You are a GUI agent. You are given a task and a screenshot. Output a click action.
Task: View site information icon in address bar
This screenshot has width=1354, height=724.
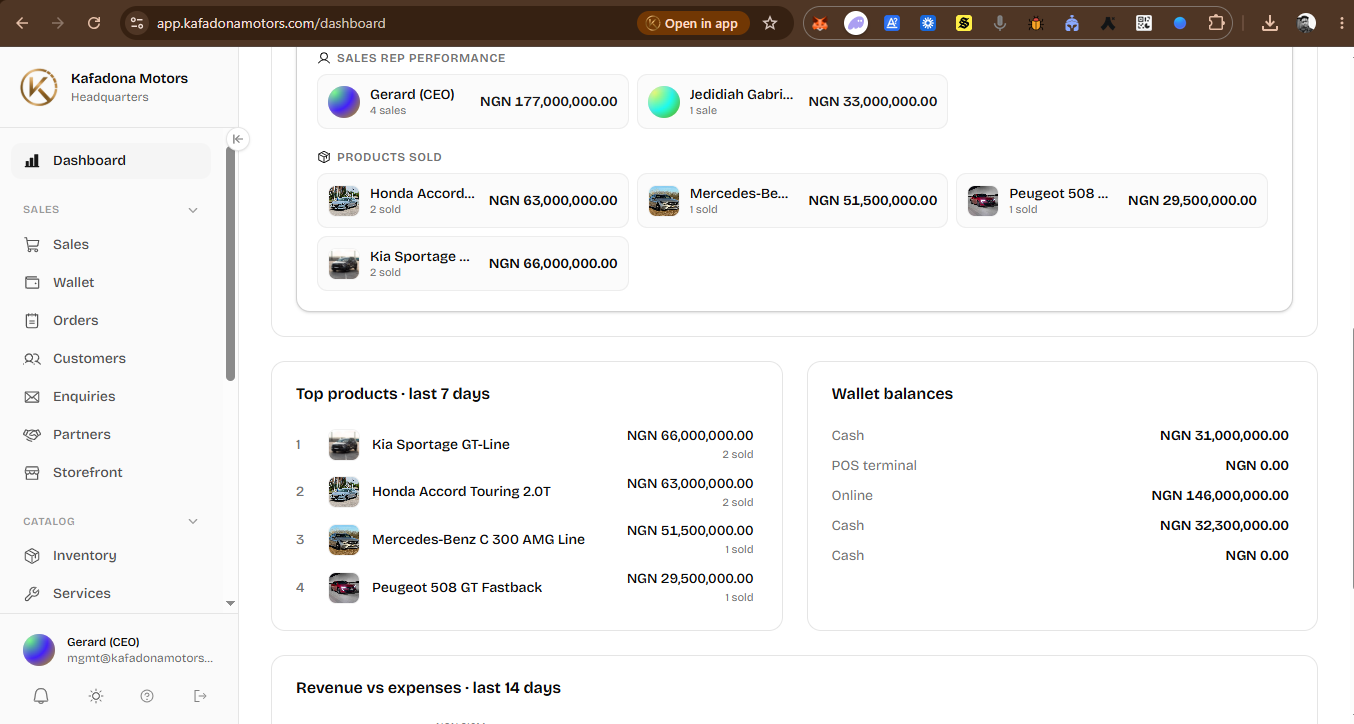(x=137, y=23)
